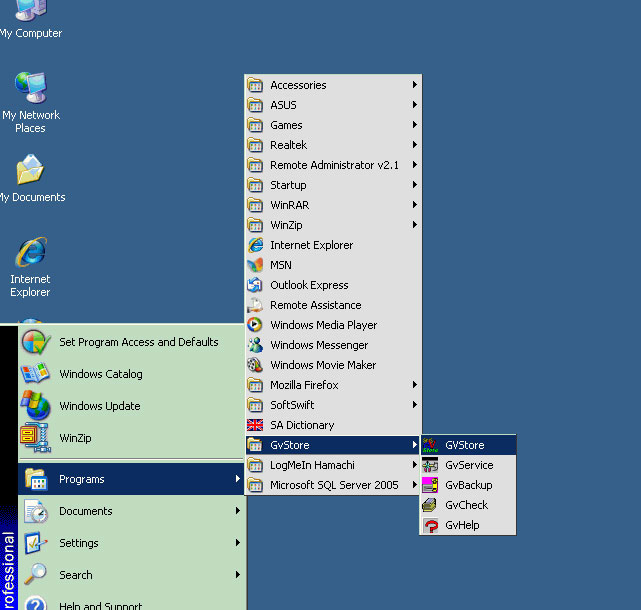The height and width of the screenshot is (610, 641).
Task: Expand the Mozilla Firefox submenu arrow
Action: coord(415,385)
